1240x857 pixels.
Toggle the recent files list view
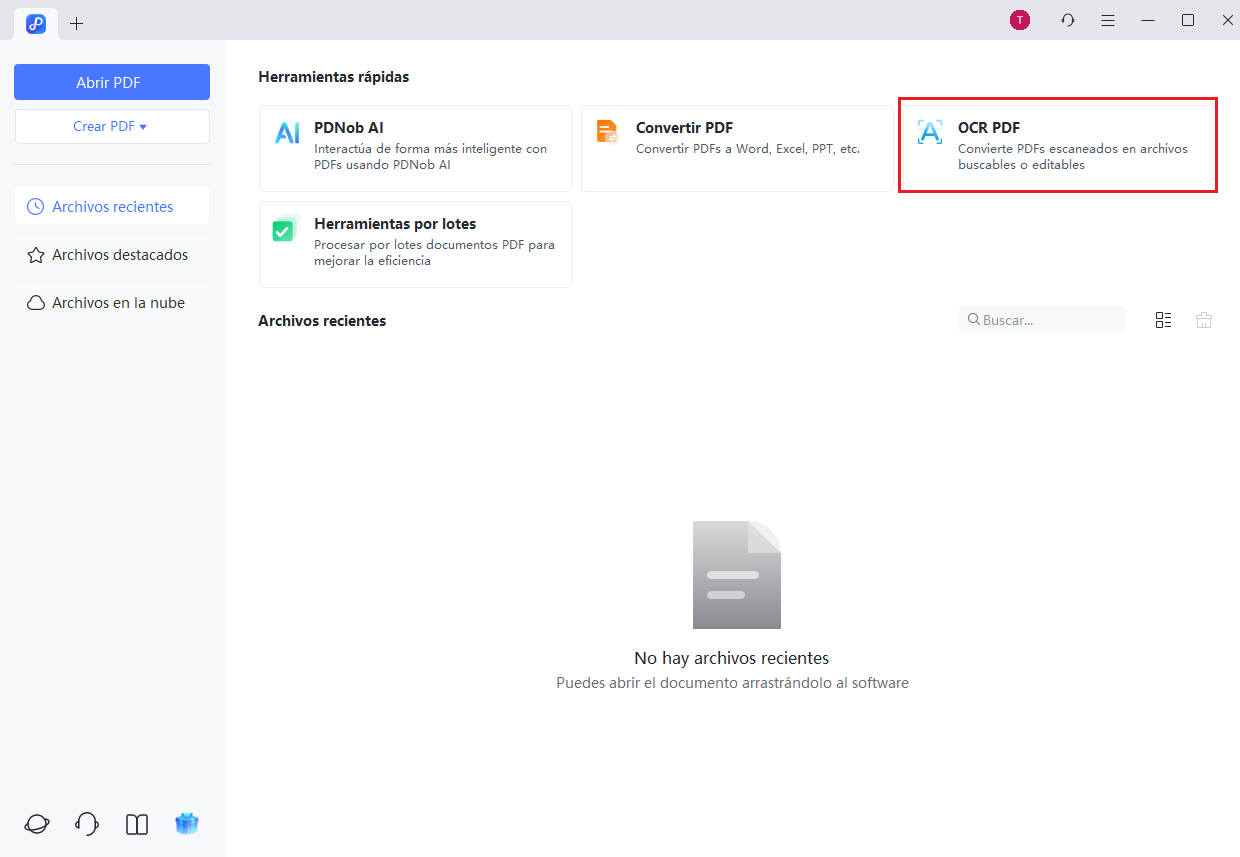tap(1163, 320)
